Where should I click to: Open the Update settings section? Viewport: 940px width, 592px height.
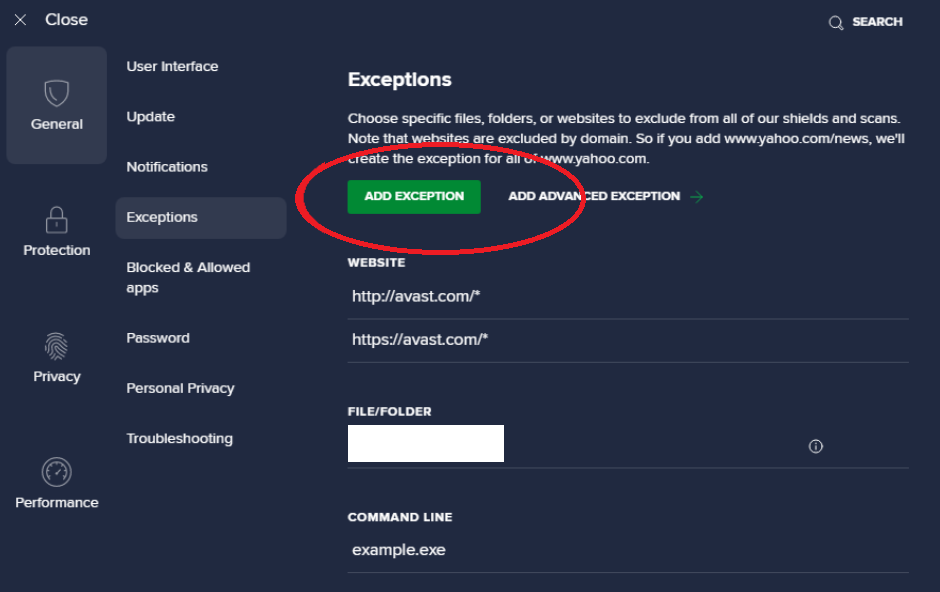click(150, 117)
